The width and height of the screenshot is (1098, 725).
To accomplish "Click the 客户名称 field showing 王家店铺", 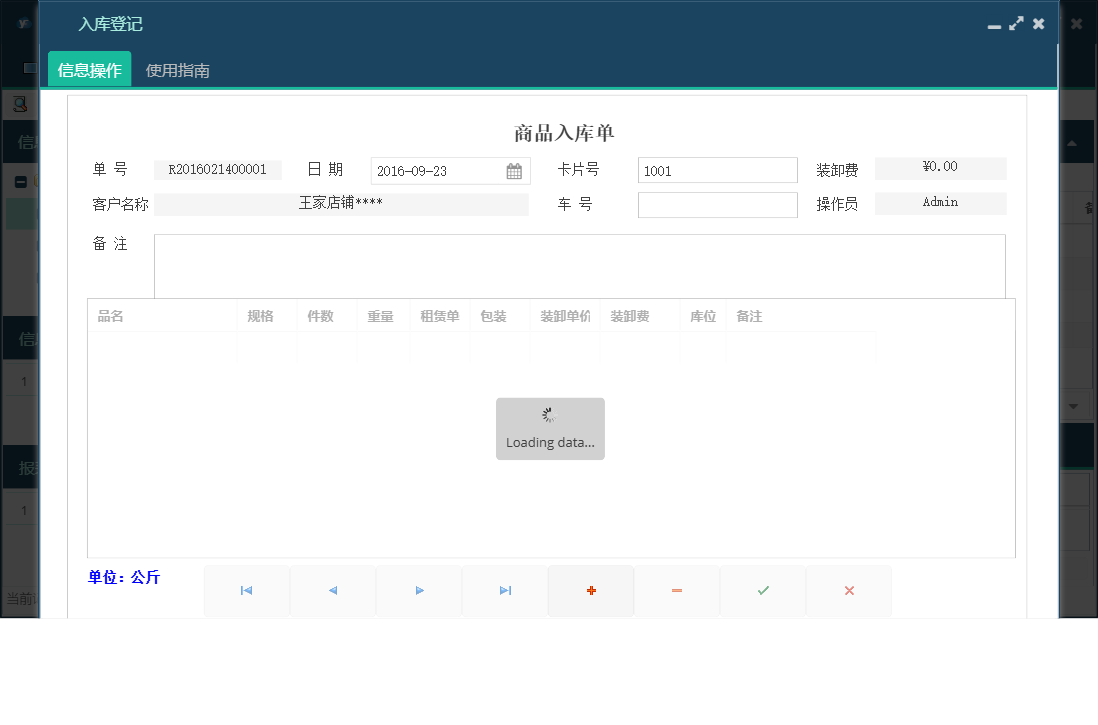I will (340, 204).
